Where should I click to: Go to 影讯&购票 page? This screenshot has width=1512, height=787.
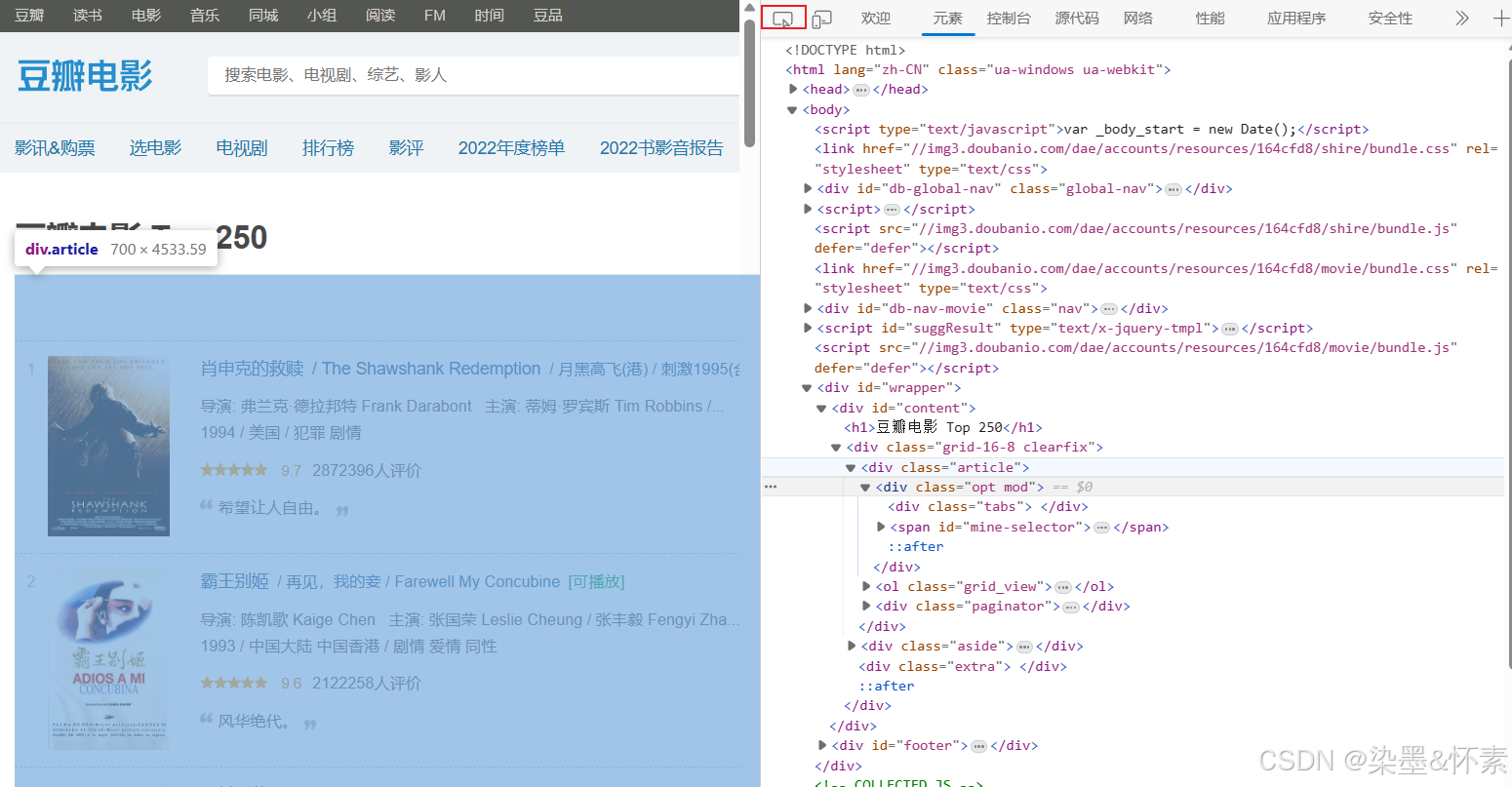tap(55, 148)
